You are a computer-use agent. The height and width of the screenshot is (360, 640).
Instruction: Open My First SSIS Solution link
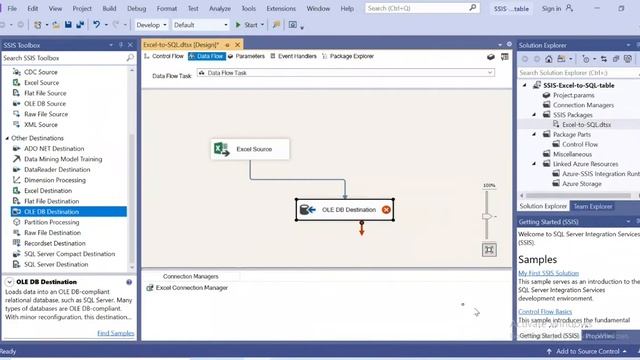(x=548, y=273)
